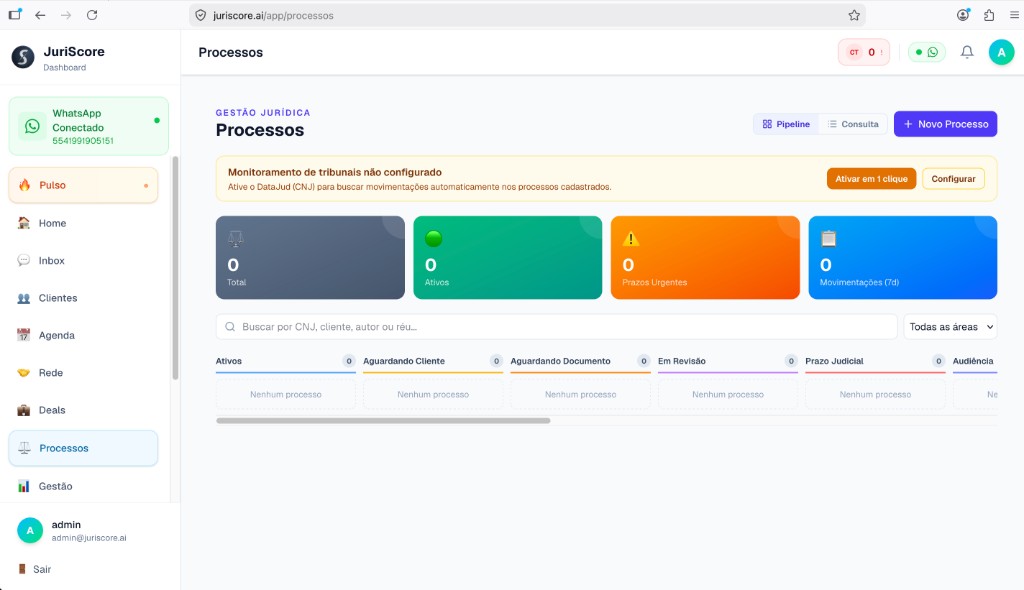1024x590 pixels.
Task: Click the Movimentações (7d) stat card
Action: (x=903, y=257)
